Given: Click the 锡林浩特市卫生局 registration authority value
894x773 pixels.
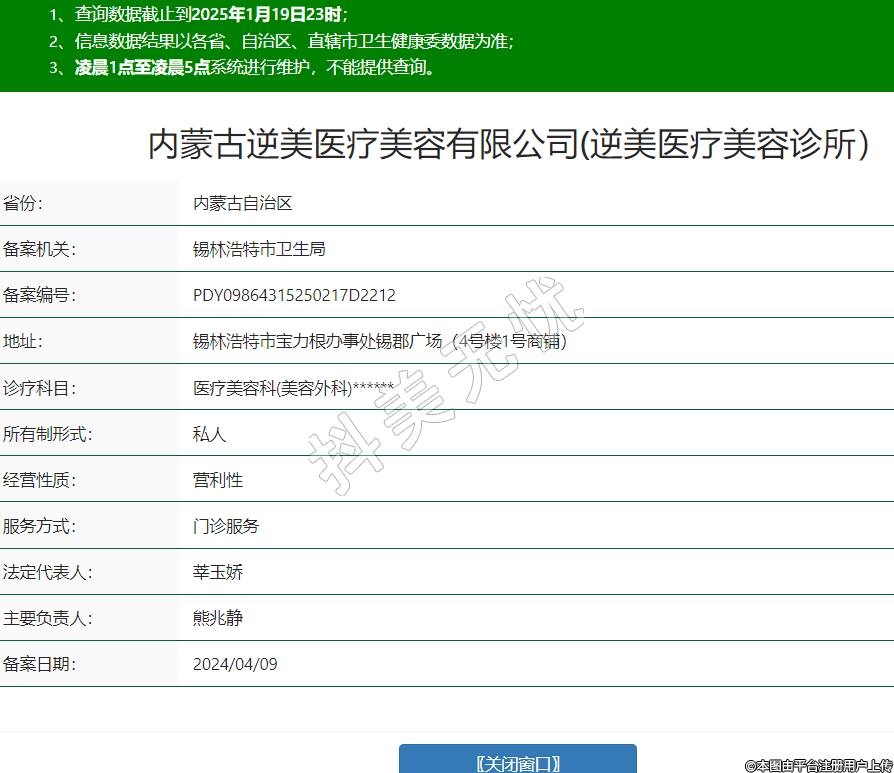Looking at the screenshot, I should (259, 249).
